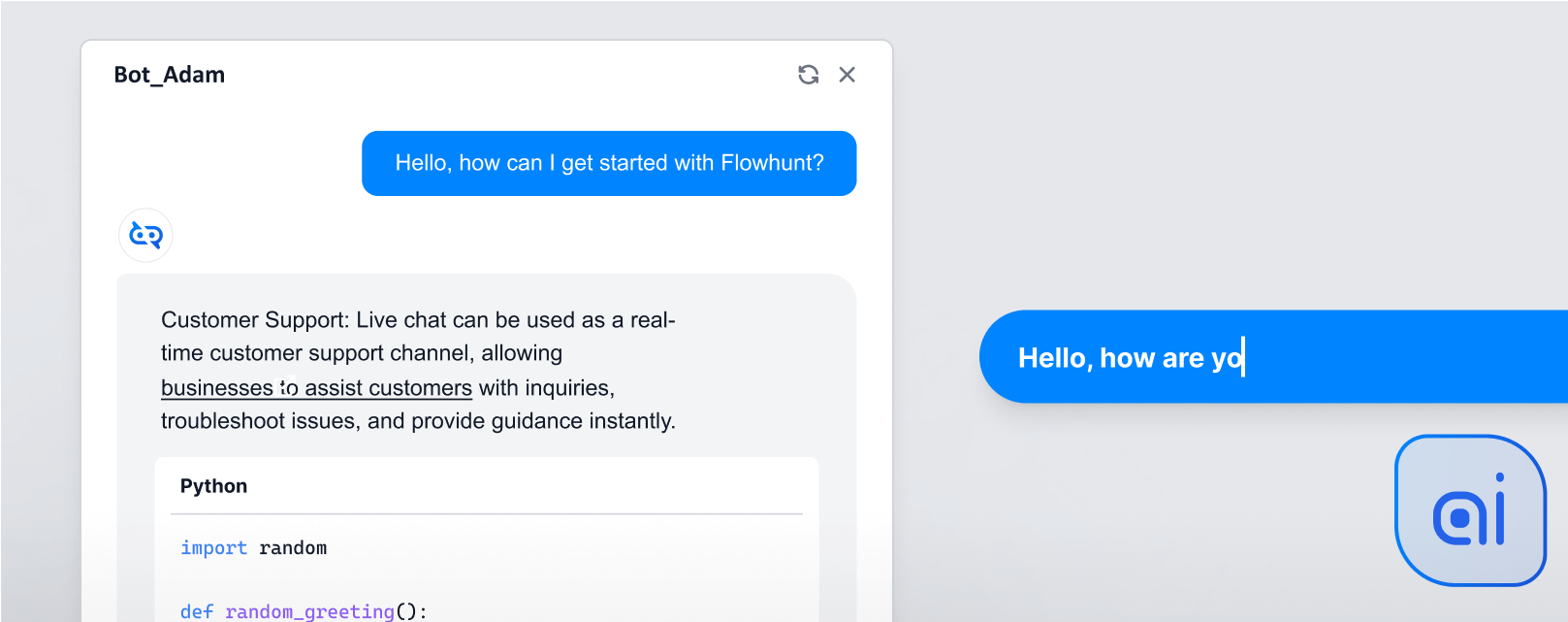Open the 'businesses to assist customers' link
The width and height of the screenshot is (1568, 622).
[x=315, y=387]
